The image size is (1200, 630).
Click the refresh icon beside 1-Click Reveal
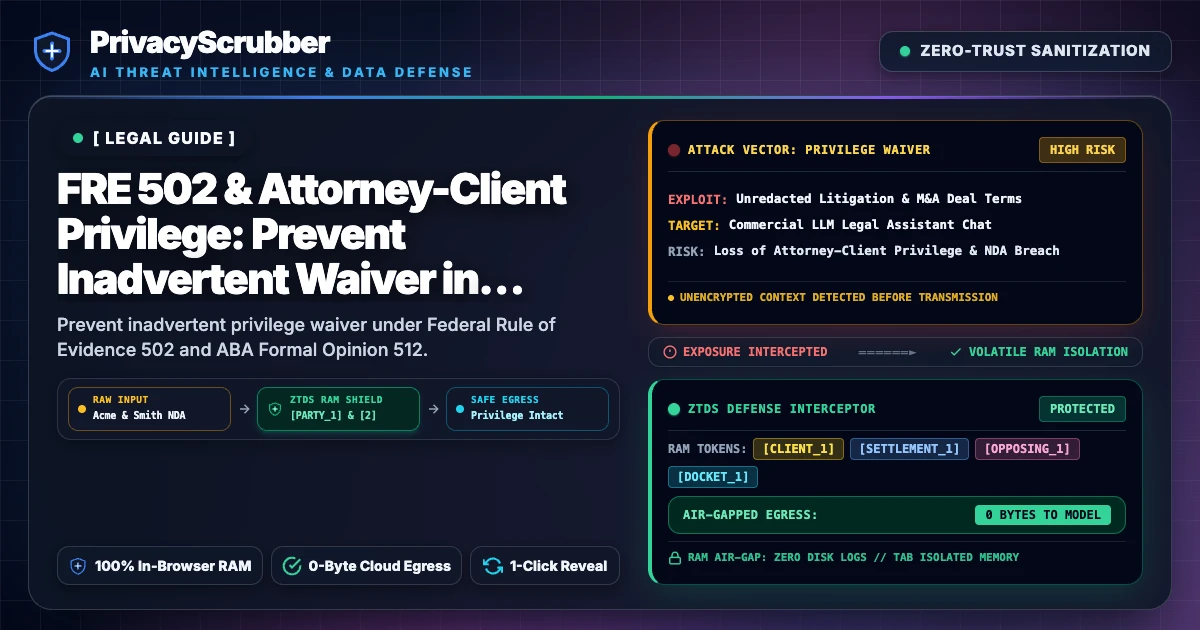pos(492,566)
